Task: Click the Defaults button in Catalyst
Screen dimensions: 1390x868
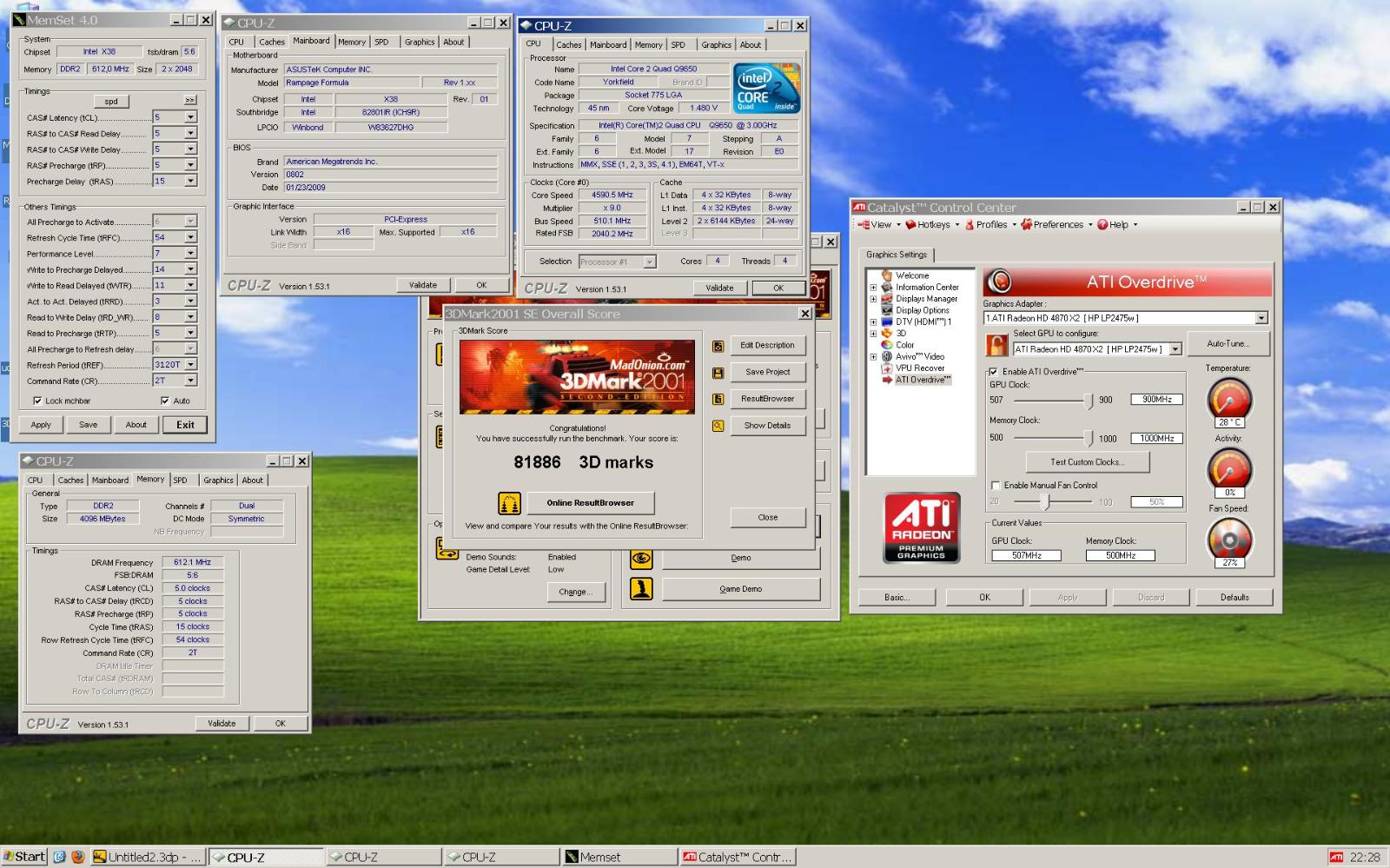Action: pyautogui.click(x=1234, y=598)
